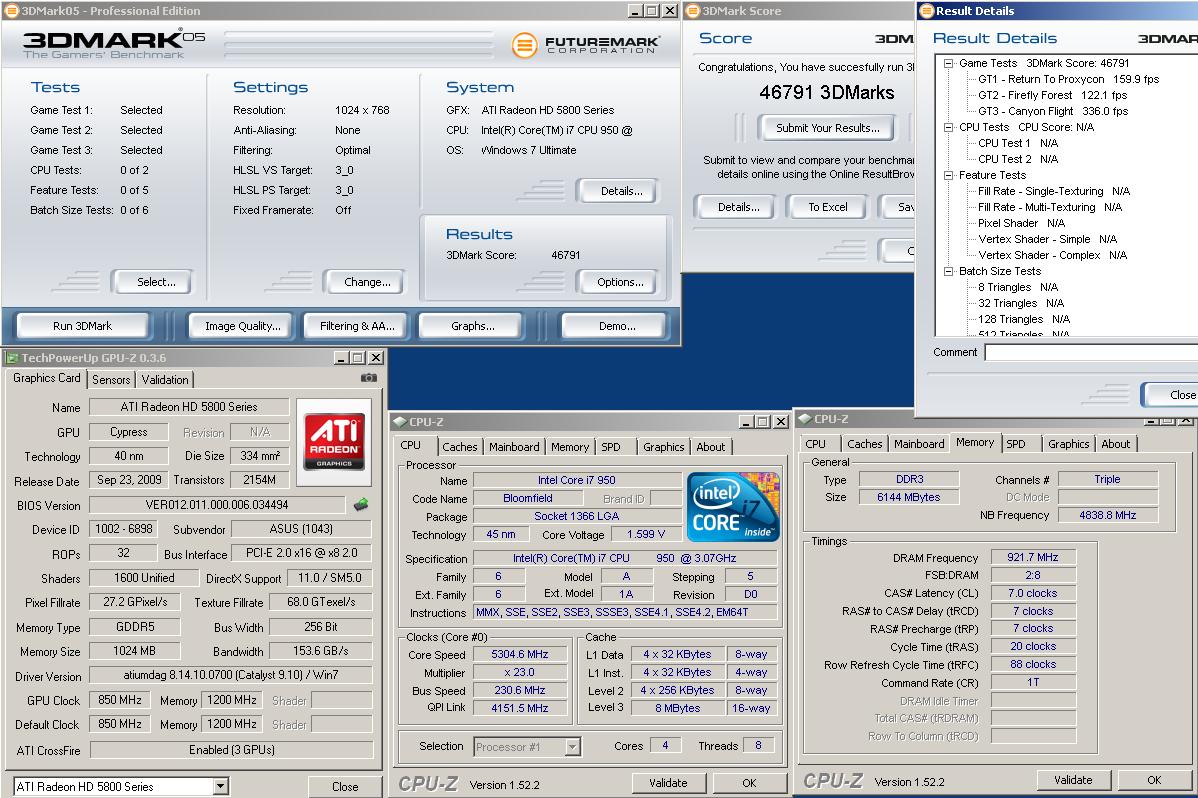Switch to the Sensors tab in GPU-Z
The image size is (1198, 798).
click(x=112, y=379)
